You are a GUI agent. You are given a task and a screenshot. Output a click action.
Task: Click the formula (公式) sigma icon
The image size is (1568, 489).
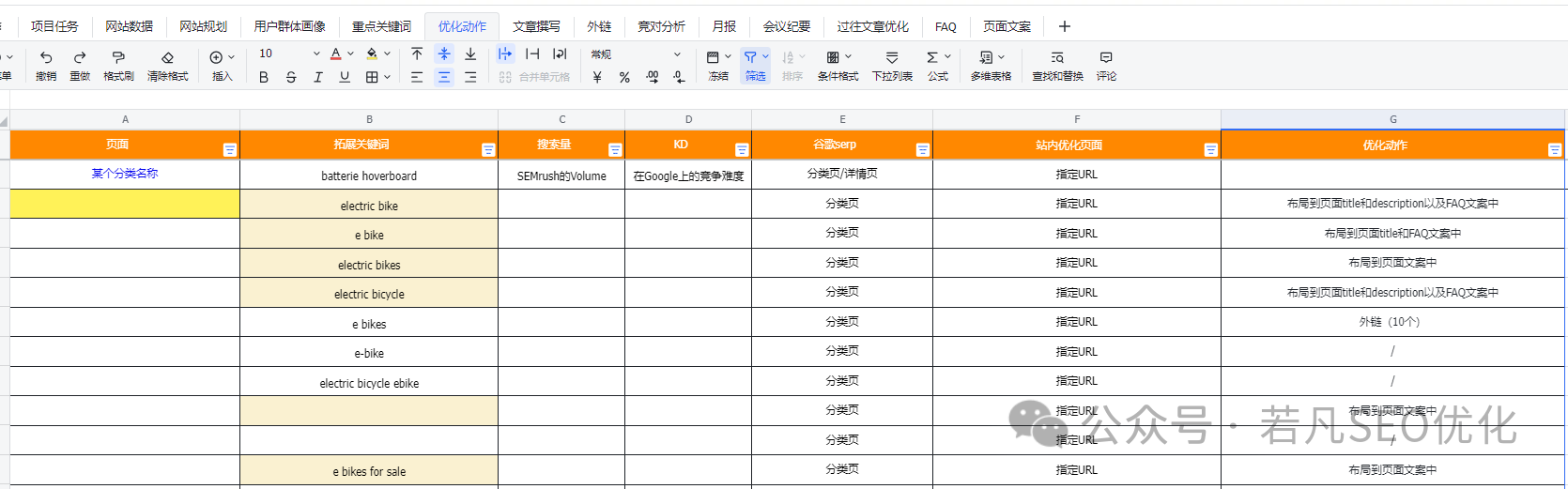click(x=932, y=57)
